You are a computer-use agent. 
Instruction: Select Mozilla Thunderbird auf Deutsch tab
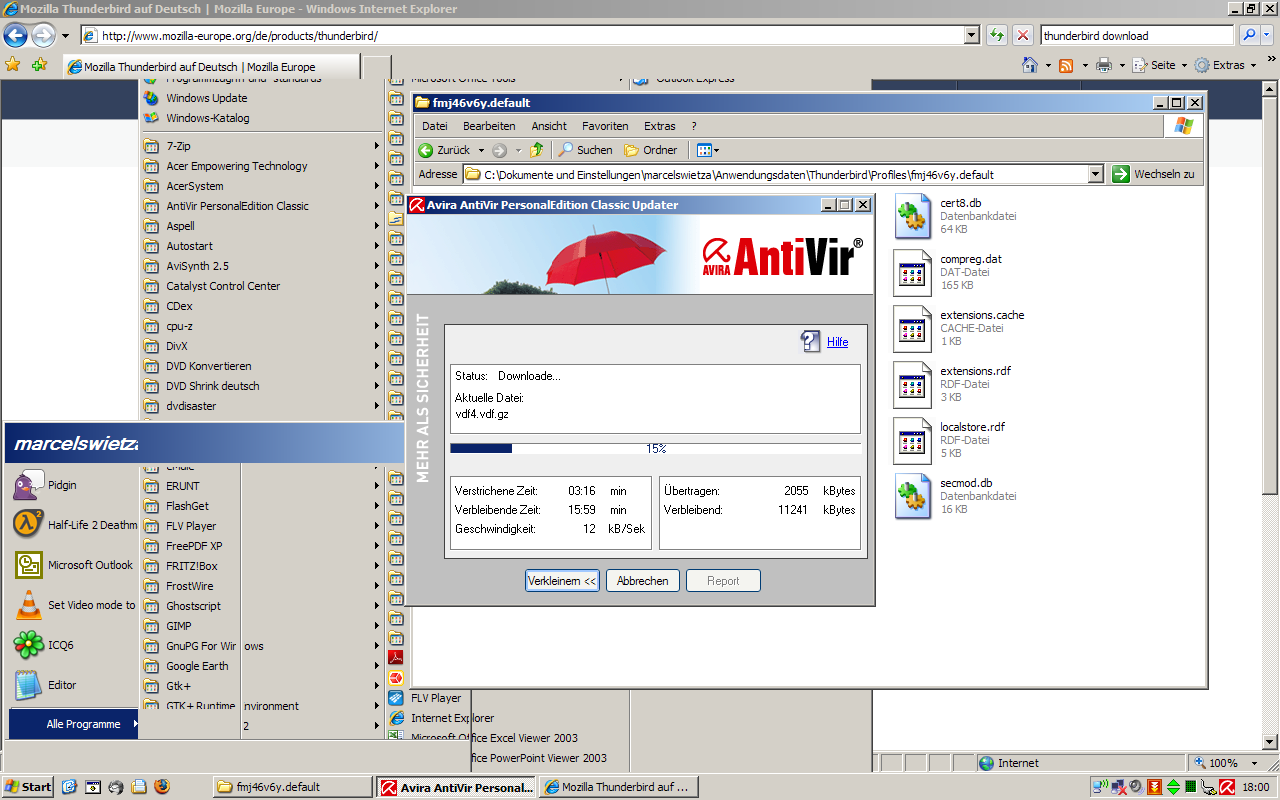click(210, 67)
